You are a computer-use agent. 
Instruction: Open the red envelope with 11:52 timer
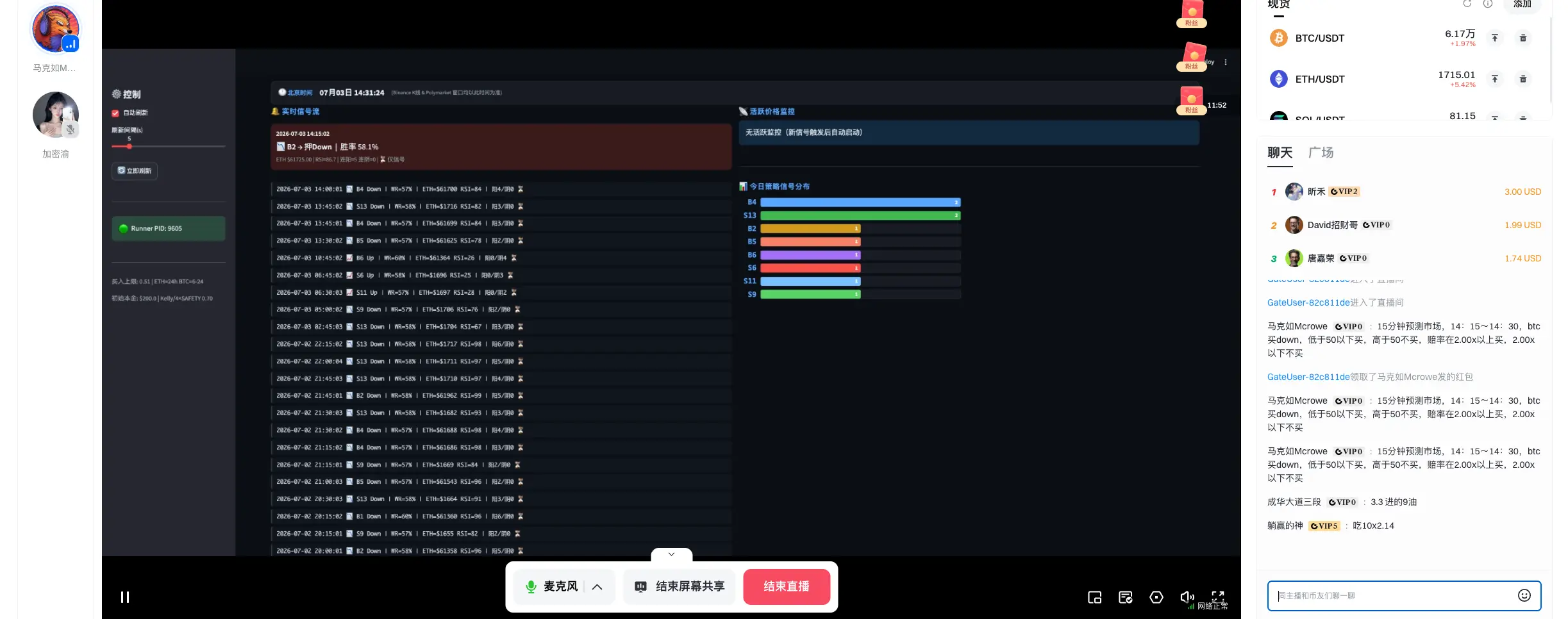[x=1192, y=101]
